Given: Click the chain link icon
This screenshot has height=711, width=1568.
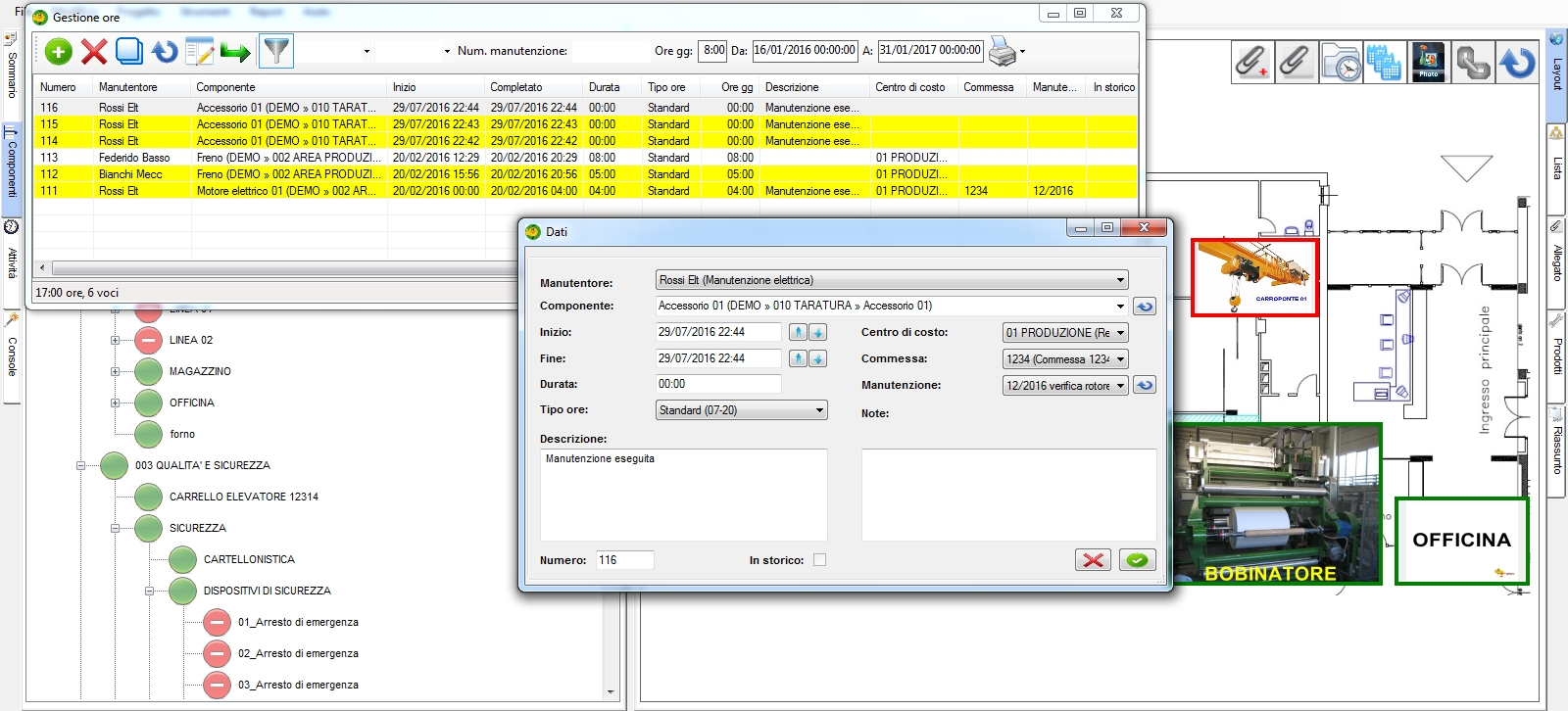Looking at the screenshot, I should click(x=1472, y=63).
